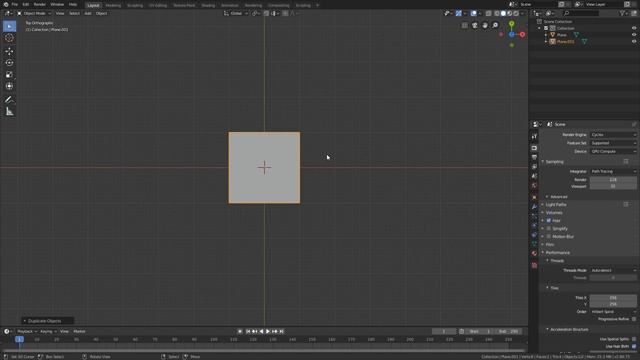The width and height of the screenshot is (640, 360).
Task: Toggle Use Hair BVH checkbox
Action: point(634,347)
